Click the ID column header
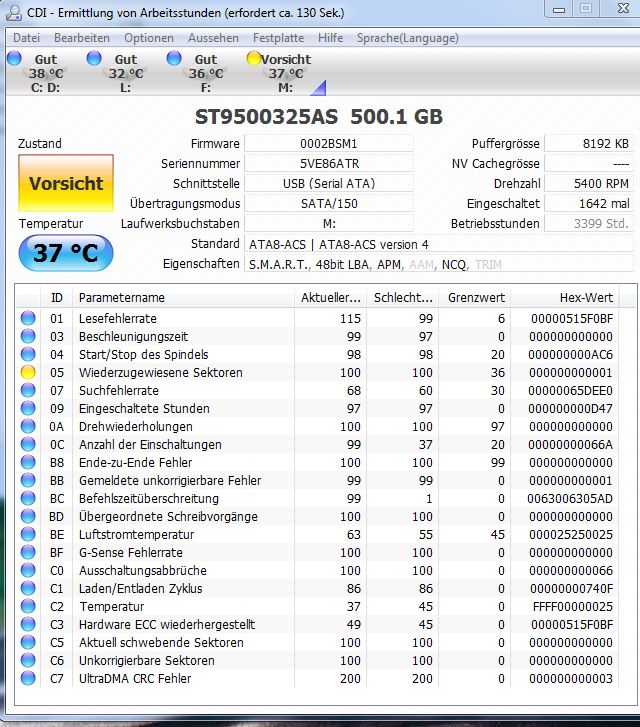640x727 pixels. coord(57,297)
